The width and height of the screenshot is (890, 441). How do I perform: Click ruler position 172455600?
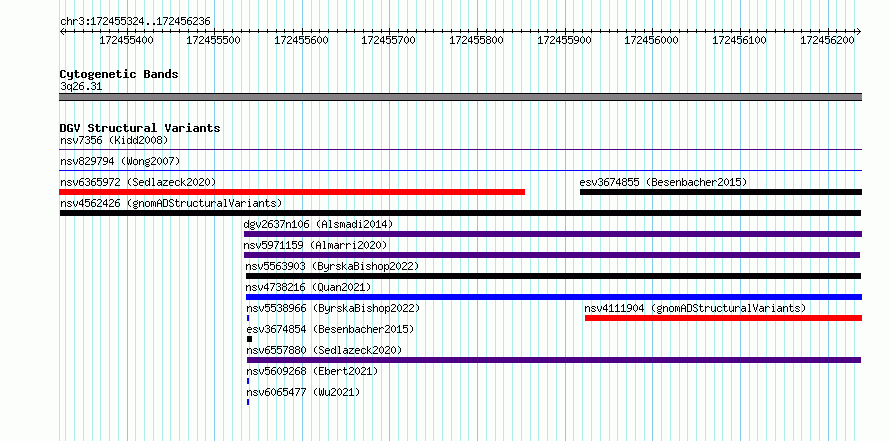(x=301, y=40)
